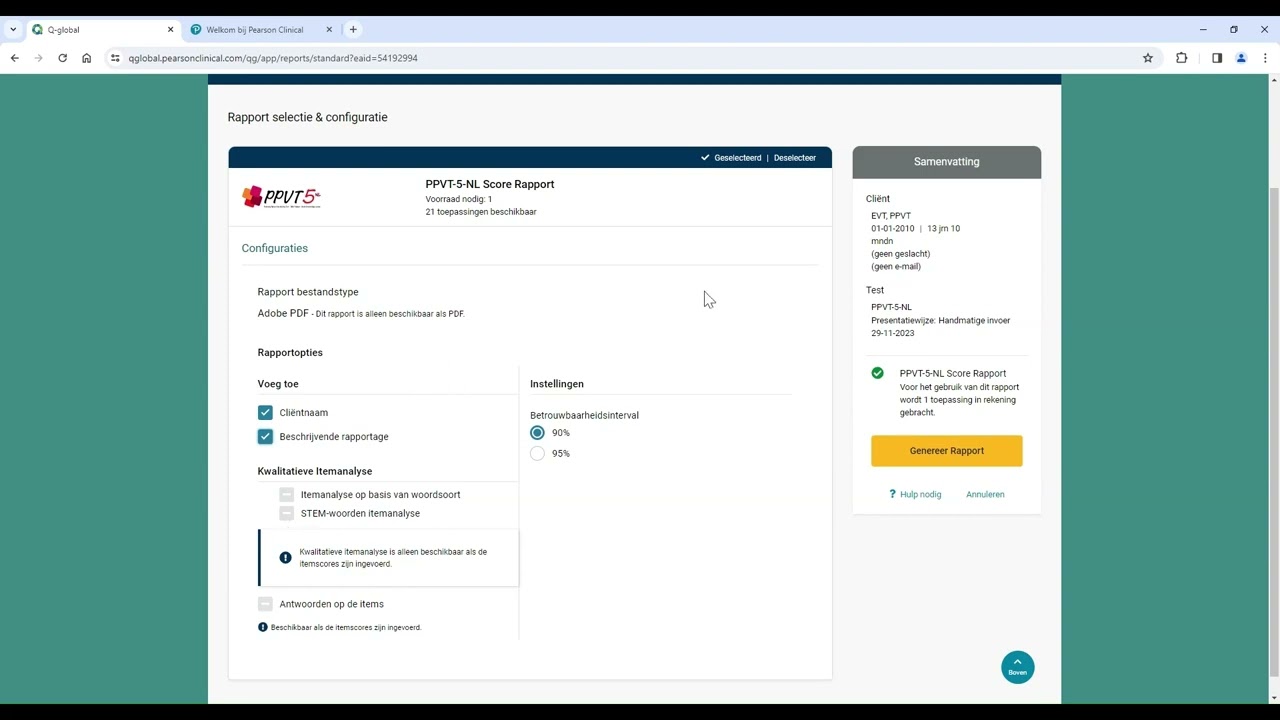1280x720 pixels.
Task: Open the Chrome three-dot menu
Action: 1265,58
